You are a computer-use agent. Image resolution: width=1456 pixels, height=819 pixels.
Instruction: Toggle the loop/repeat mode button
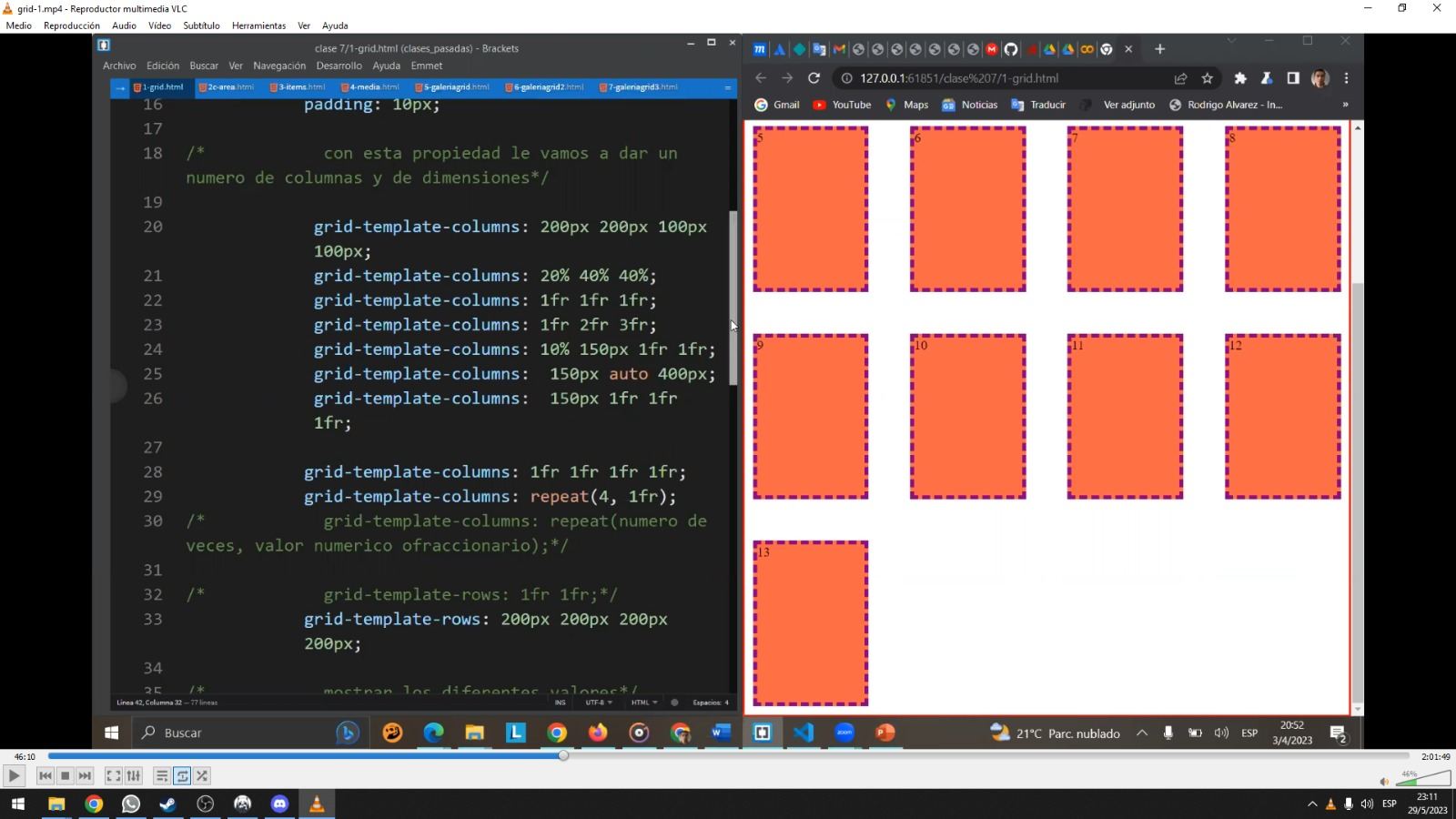(x=182, y=776)
